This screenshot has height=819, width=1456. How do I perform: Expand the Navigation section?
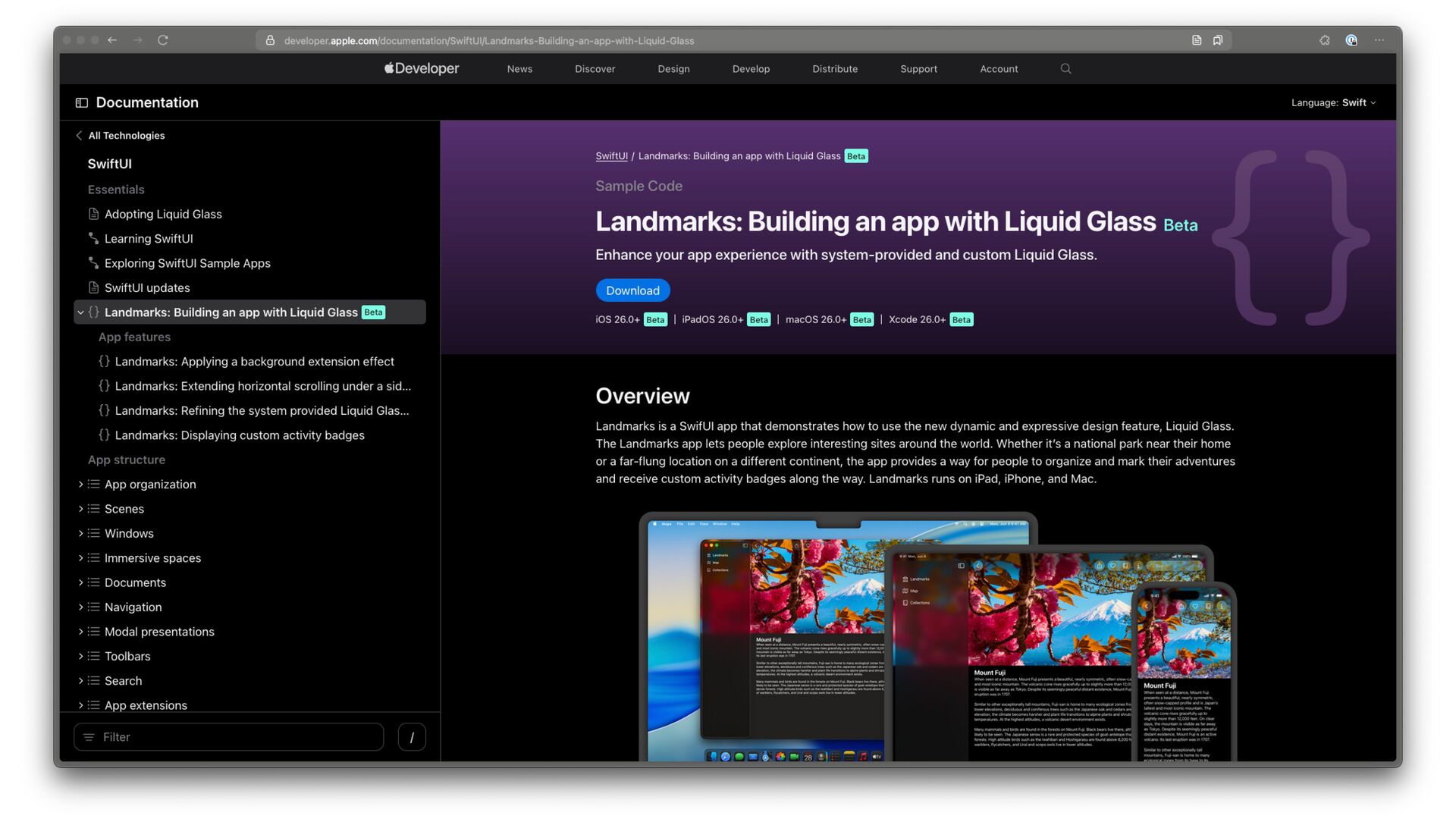[80, 607]
